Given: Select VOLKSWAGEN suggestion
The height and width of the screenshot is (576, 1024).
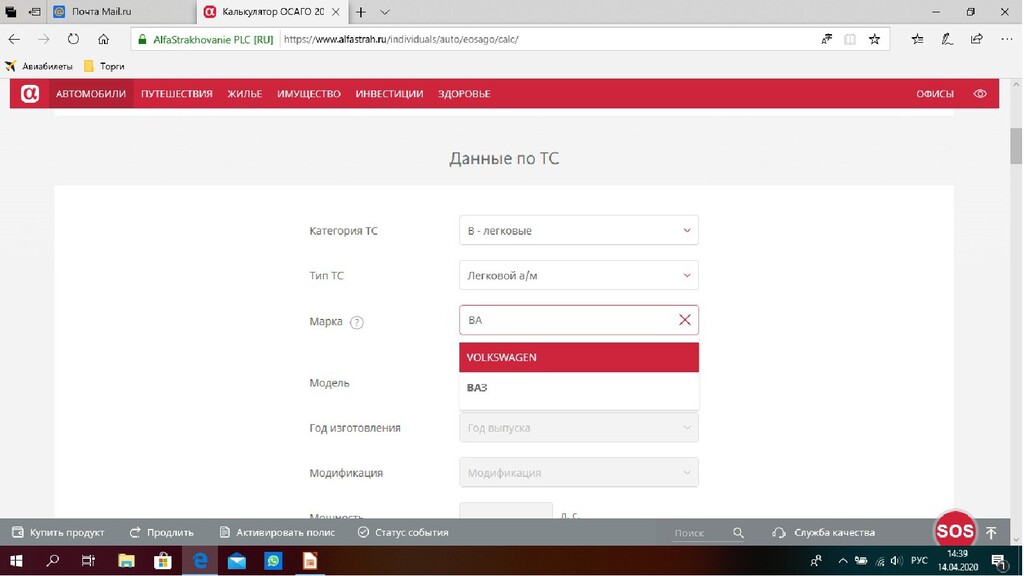Looking at the screenshot, I should tap(579, 357).
